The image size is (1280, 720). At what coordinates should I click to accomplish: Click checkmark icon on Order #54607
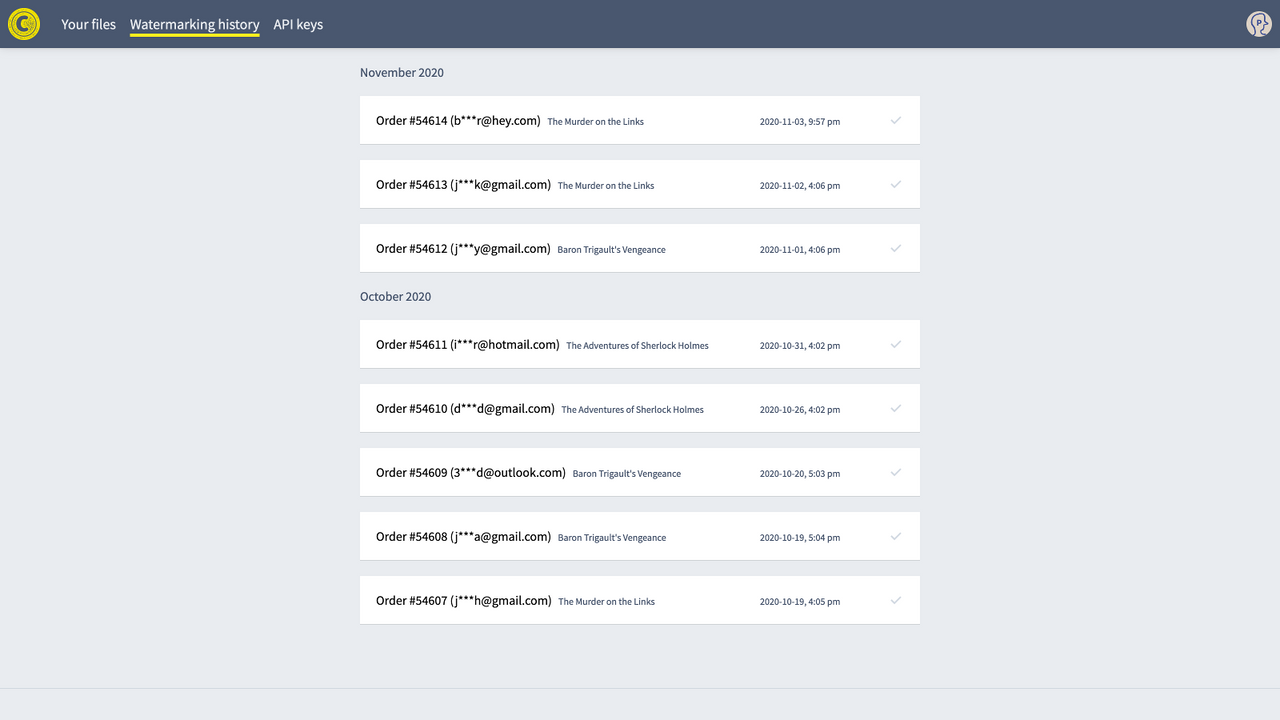(896, 599)
